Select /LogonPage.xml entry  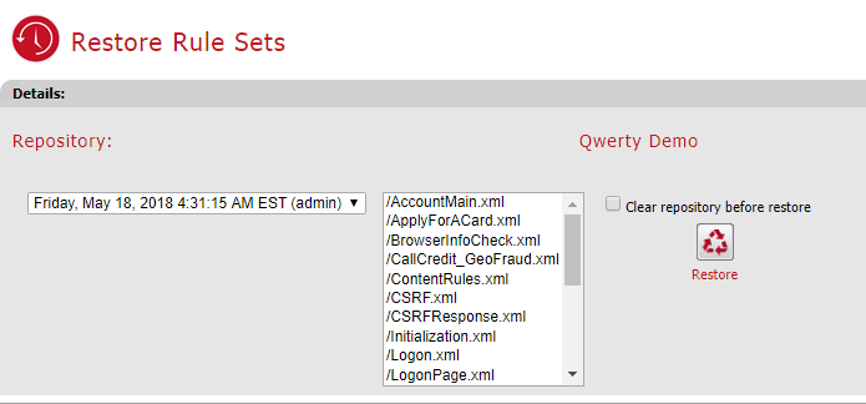[440, 375]
